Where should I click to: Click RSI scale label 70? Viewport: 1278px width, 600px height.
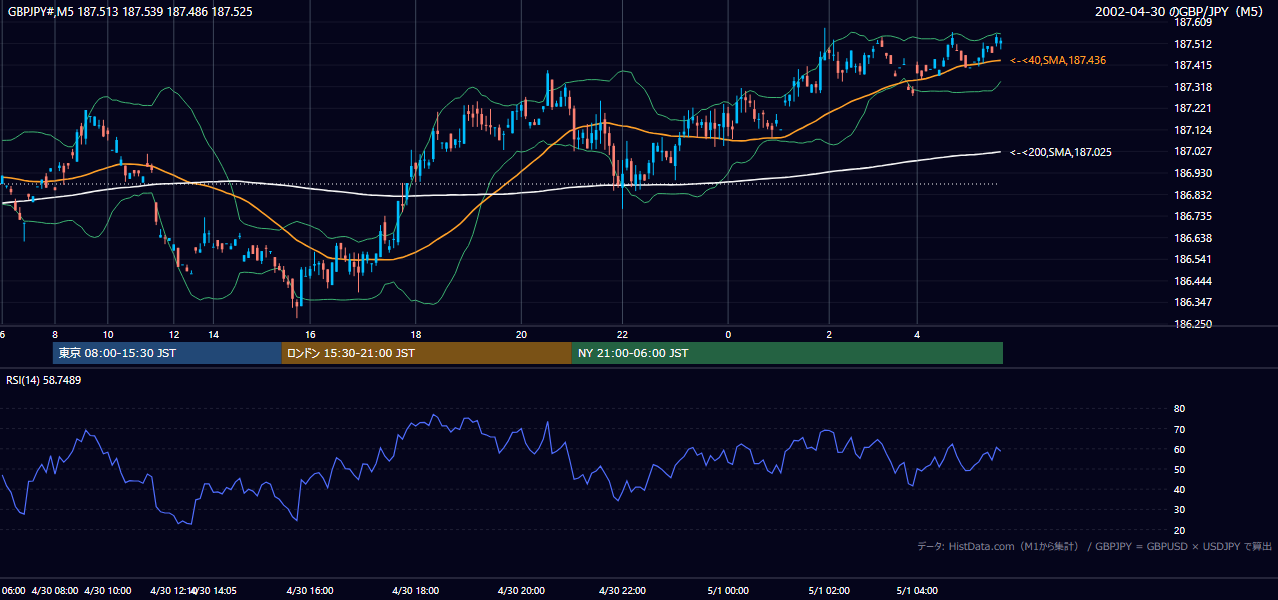(x=1180, y=429)
